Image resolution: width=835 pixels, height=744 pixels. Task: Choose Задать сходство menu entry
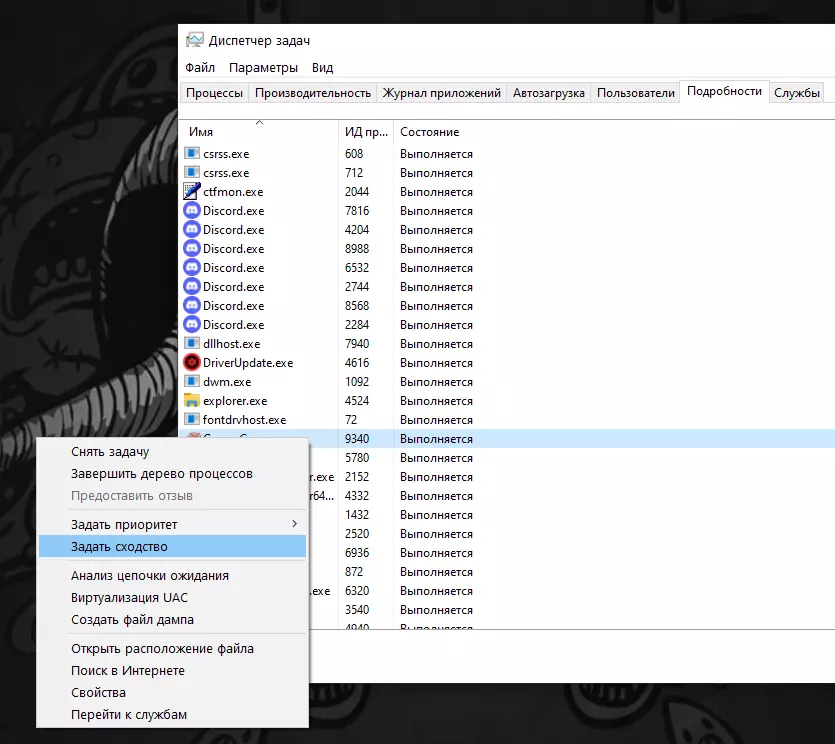[x=173, y=546]
